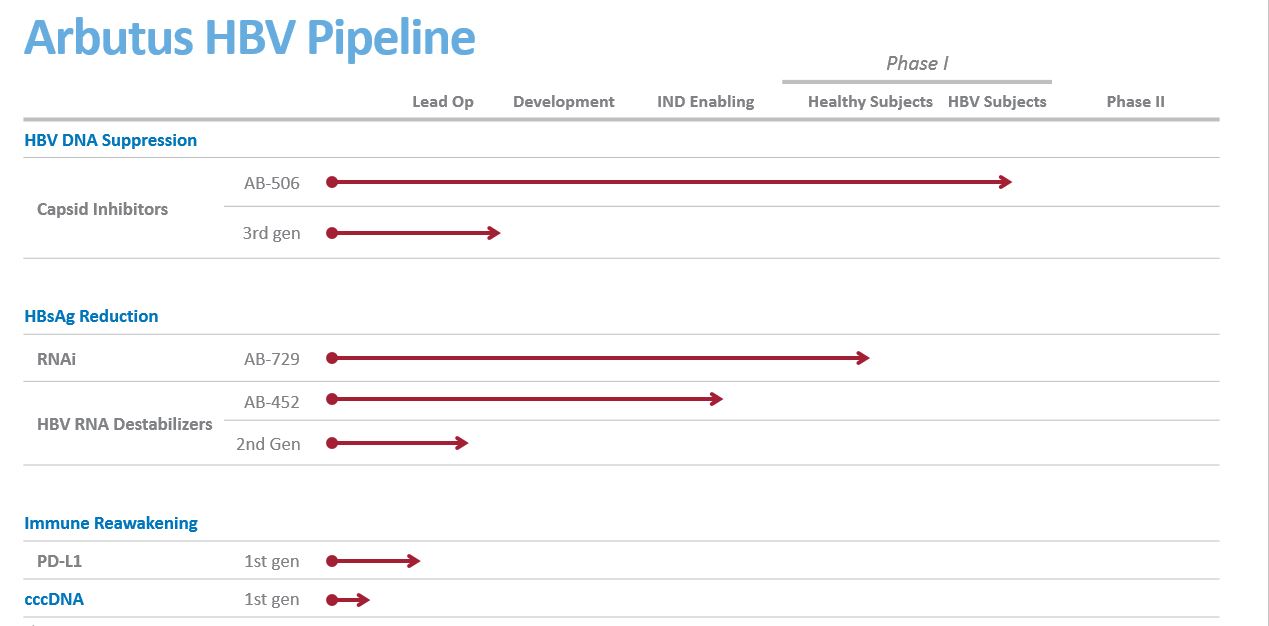This screenshot has height=626, width=1269.
Task: Select the AB-729 compound label
Action: pos(272,359)
